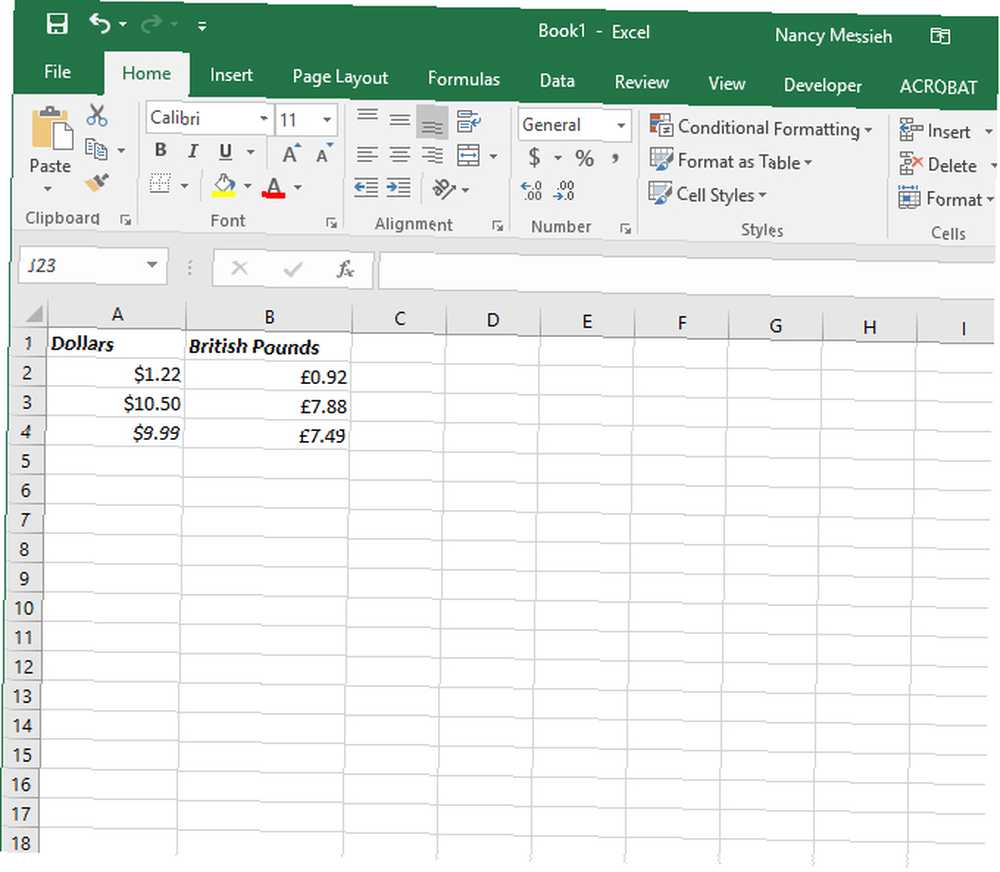Open Customize Quick Access Toolbar arrow
This screenshot has height=872, width=1000.
202,26
